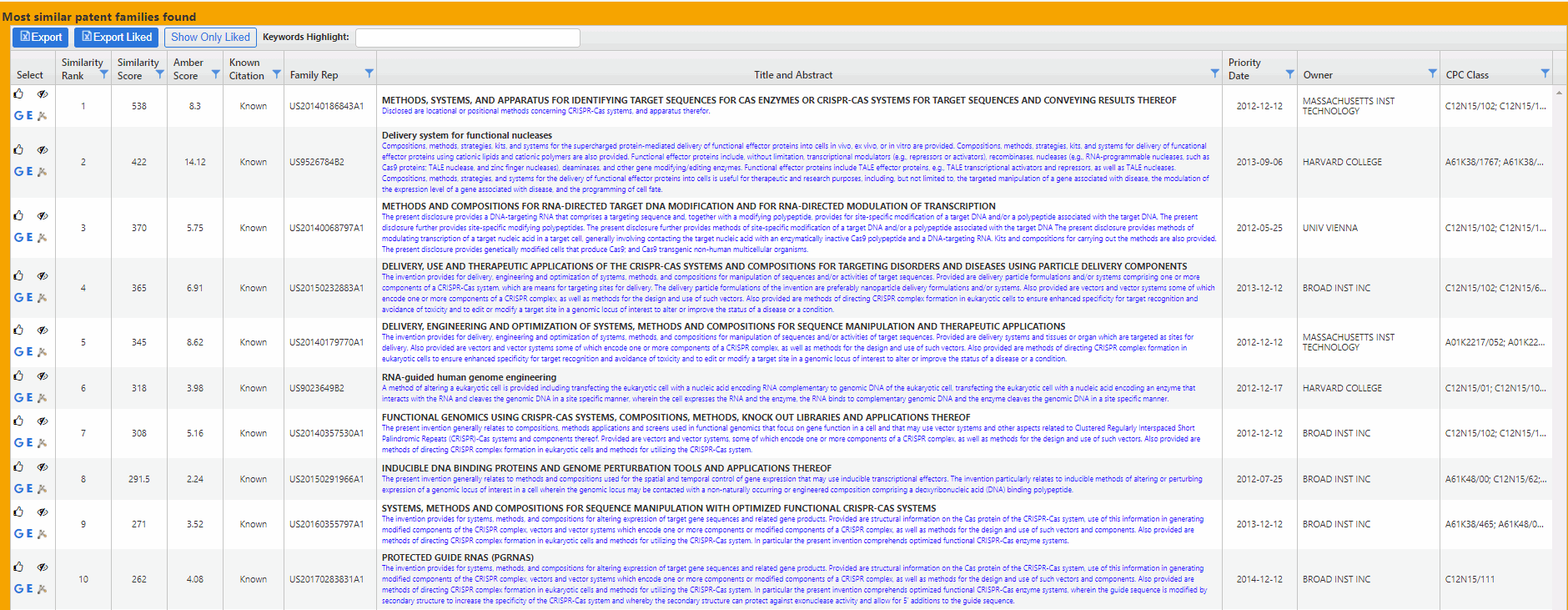
Task: Click thumbs-up icon in rank 4 row
Action: [x=18, y=276]
